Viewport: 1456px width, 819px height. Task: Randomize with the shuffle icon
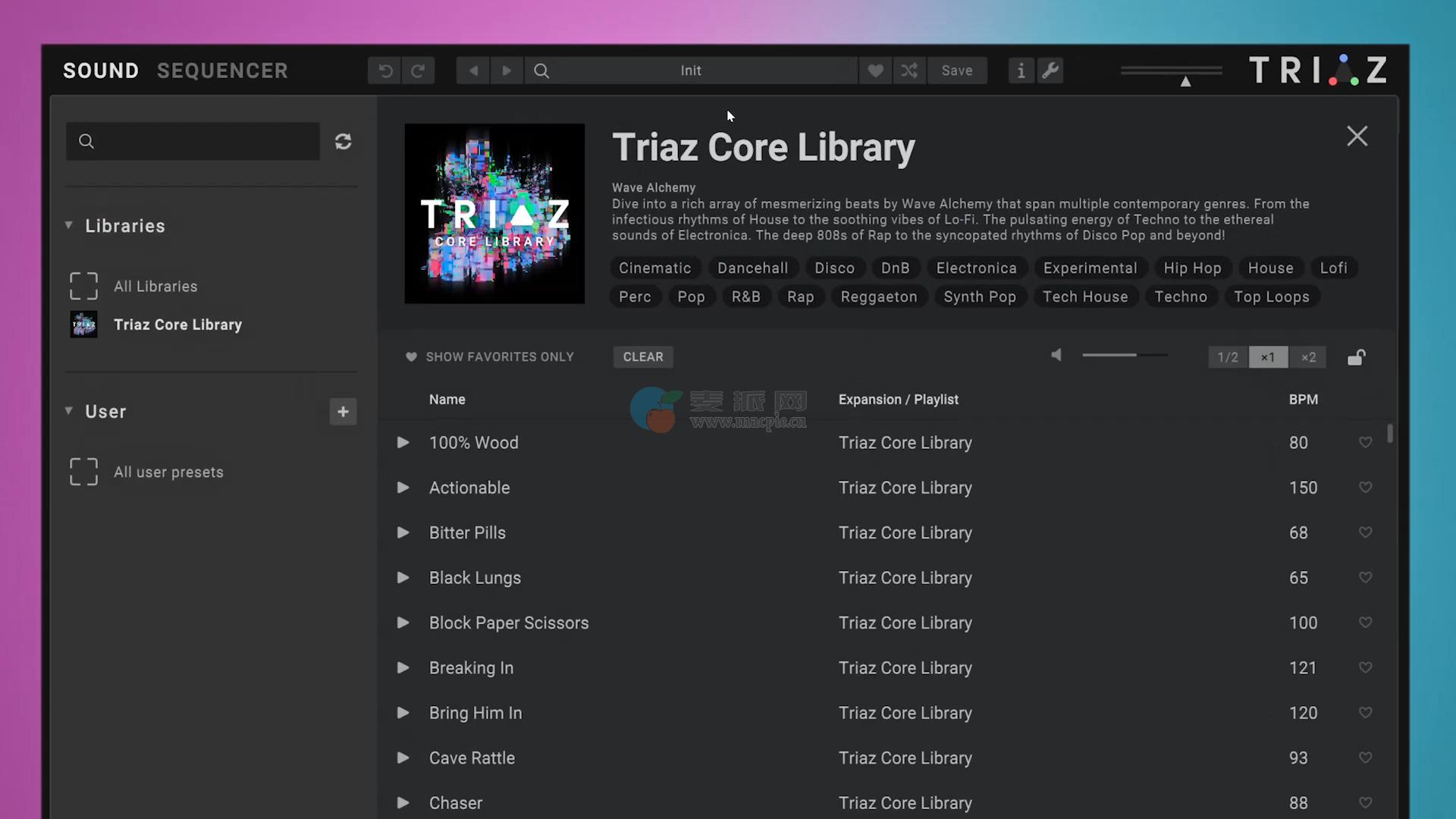pos(909,71)
